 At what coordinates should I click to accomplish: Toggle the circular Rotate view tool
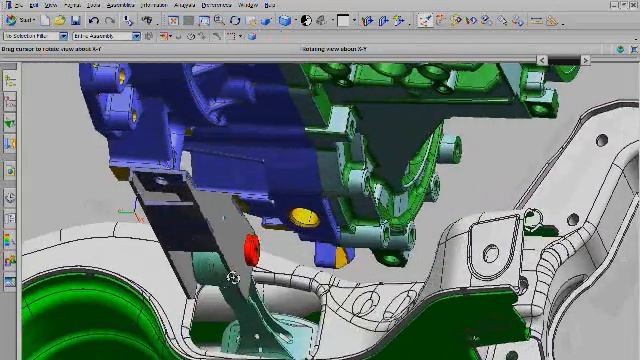tap(235, 20)
